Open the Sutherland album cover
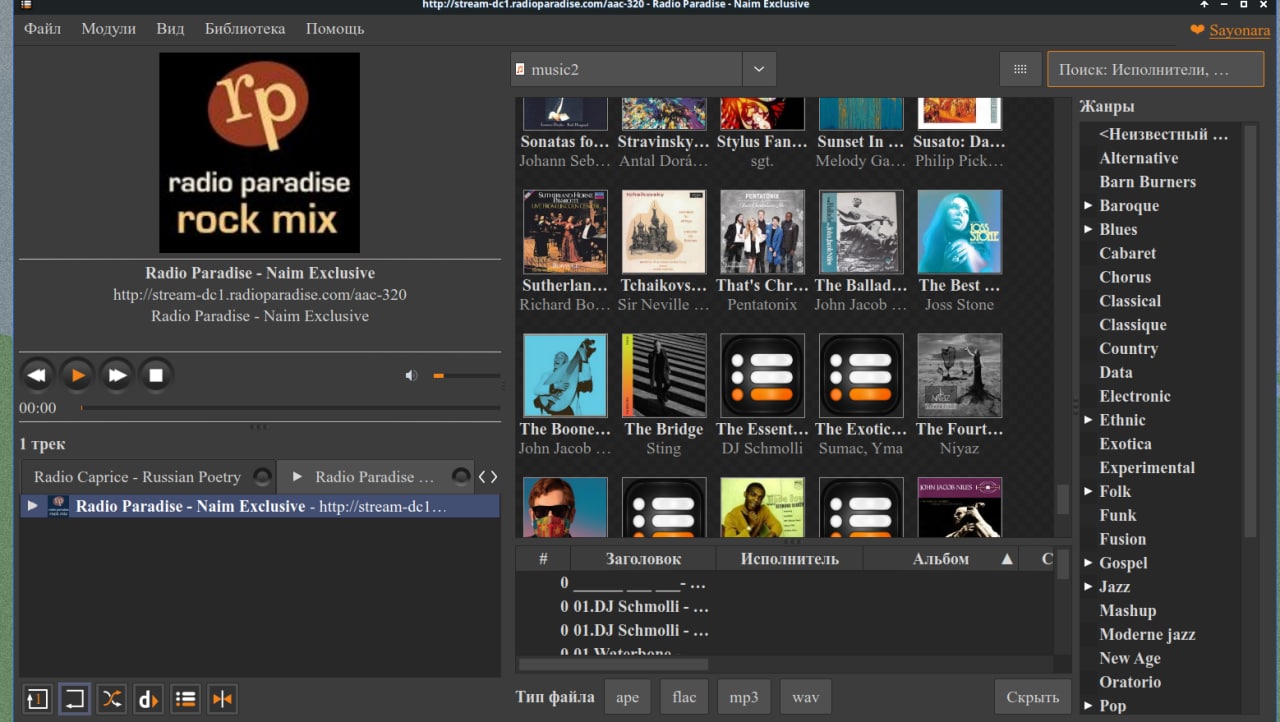Viewport: 1280px width, 722px height. point(565,232)
